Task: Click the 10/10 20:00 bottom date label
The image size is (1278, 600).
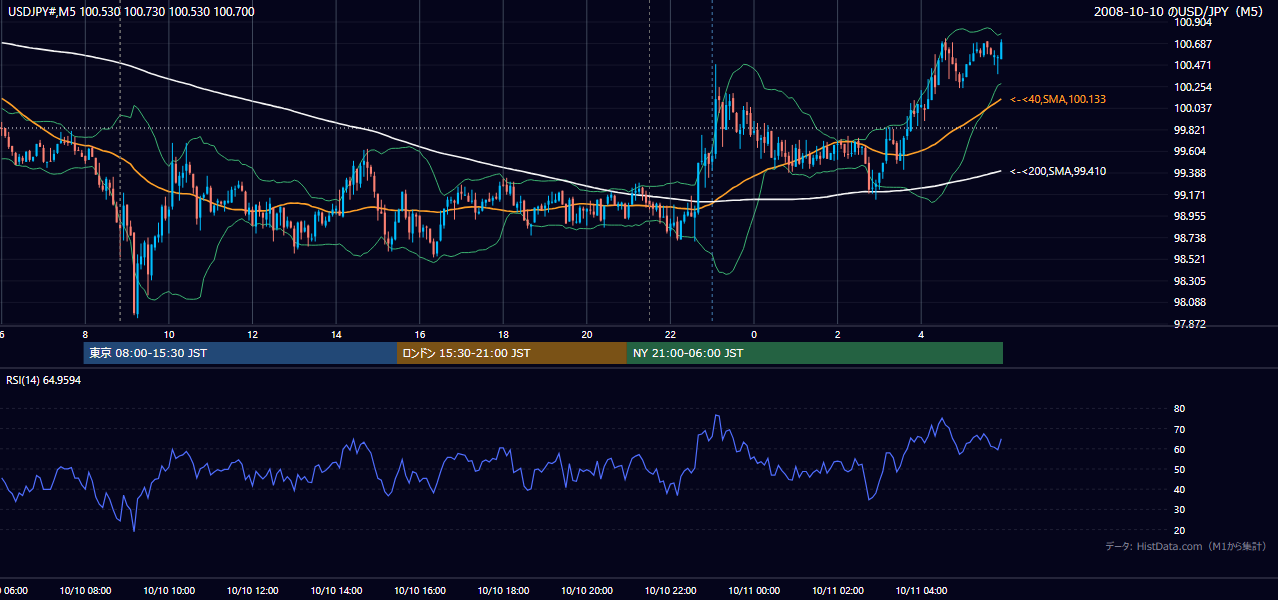Action: pos(587,591)
